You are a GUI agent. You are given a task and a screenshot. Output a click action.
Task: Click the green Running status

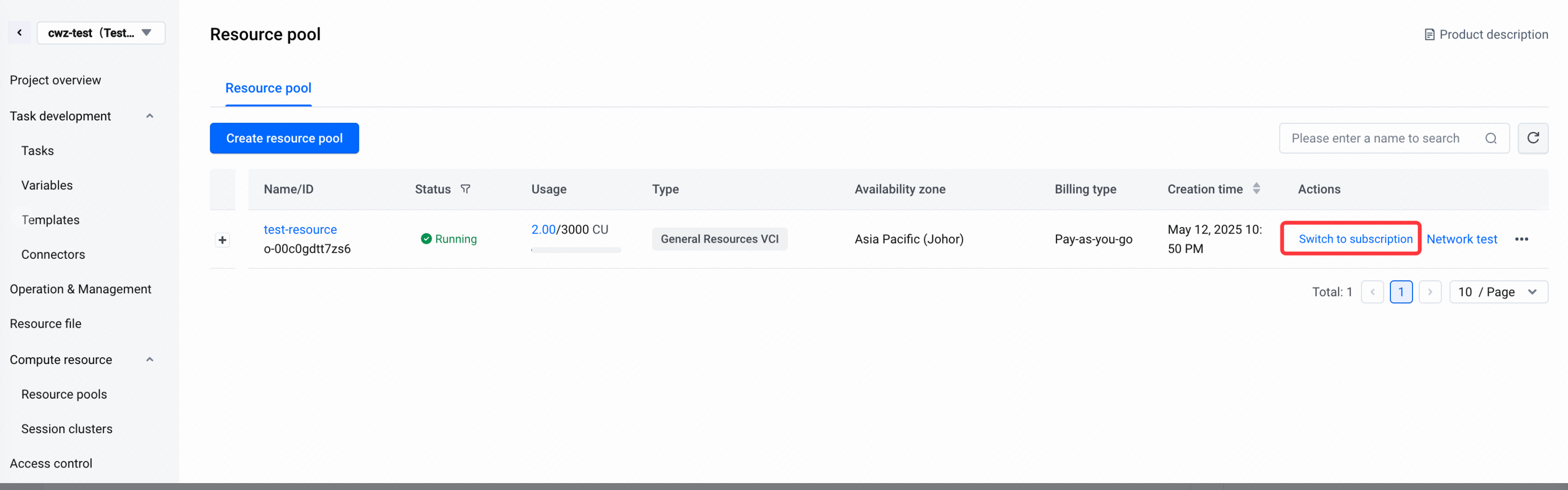coord(449,239)
